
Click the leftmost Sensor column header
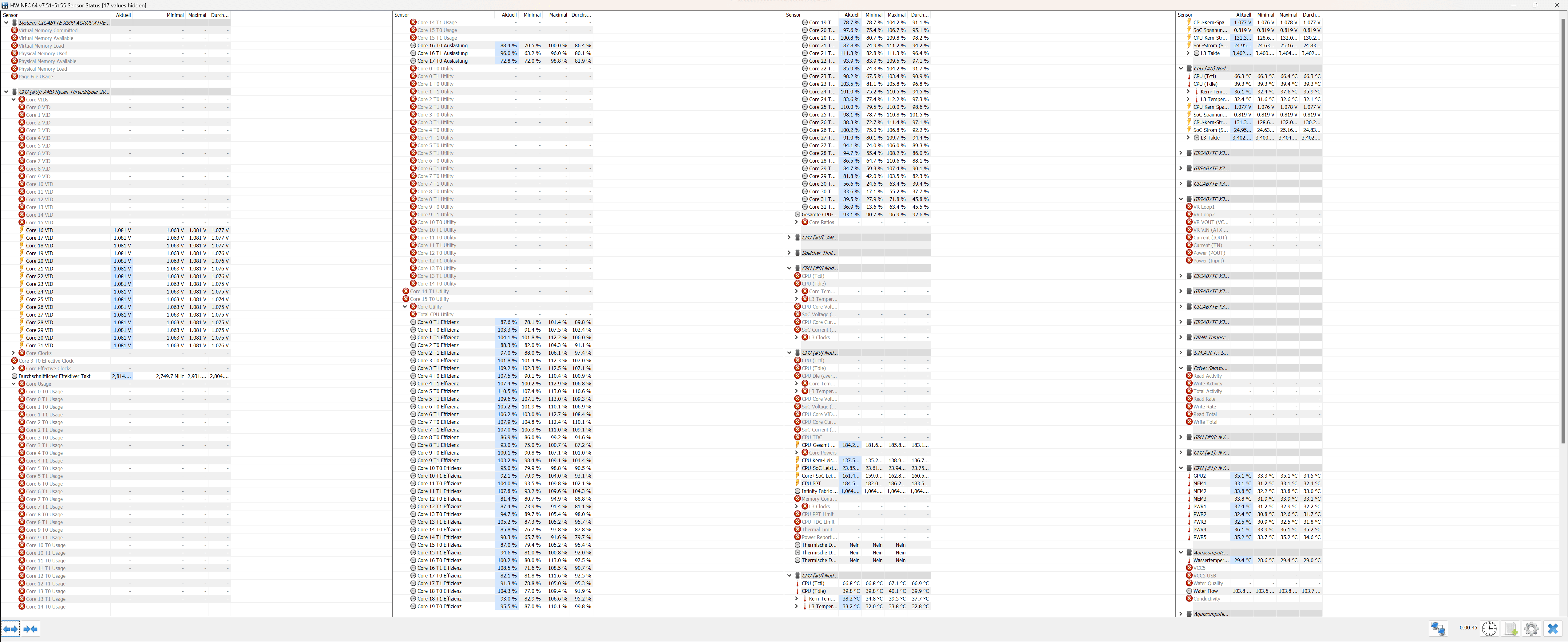(11, 15)
